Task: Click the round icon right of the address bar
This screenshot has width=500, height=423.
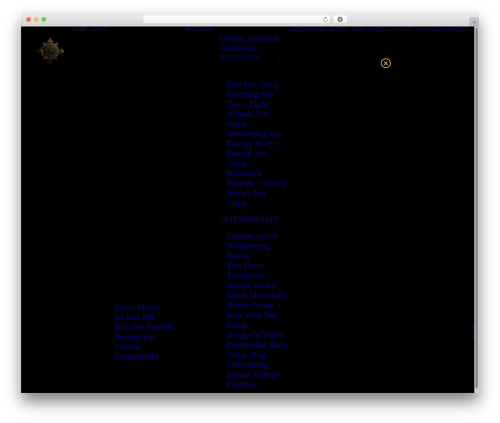Action: [x=340, y=19]
